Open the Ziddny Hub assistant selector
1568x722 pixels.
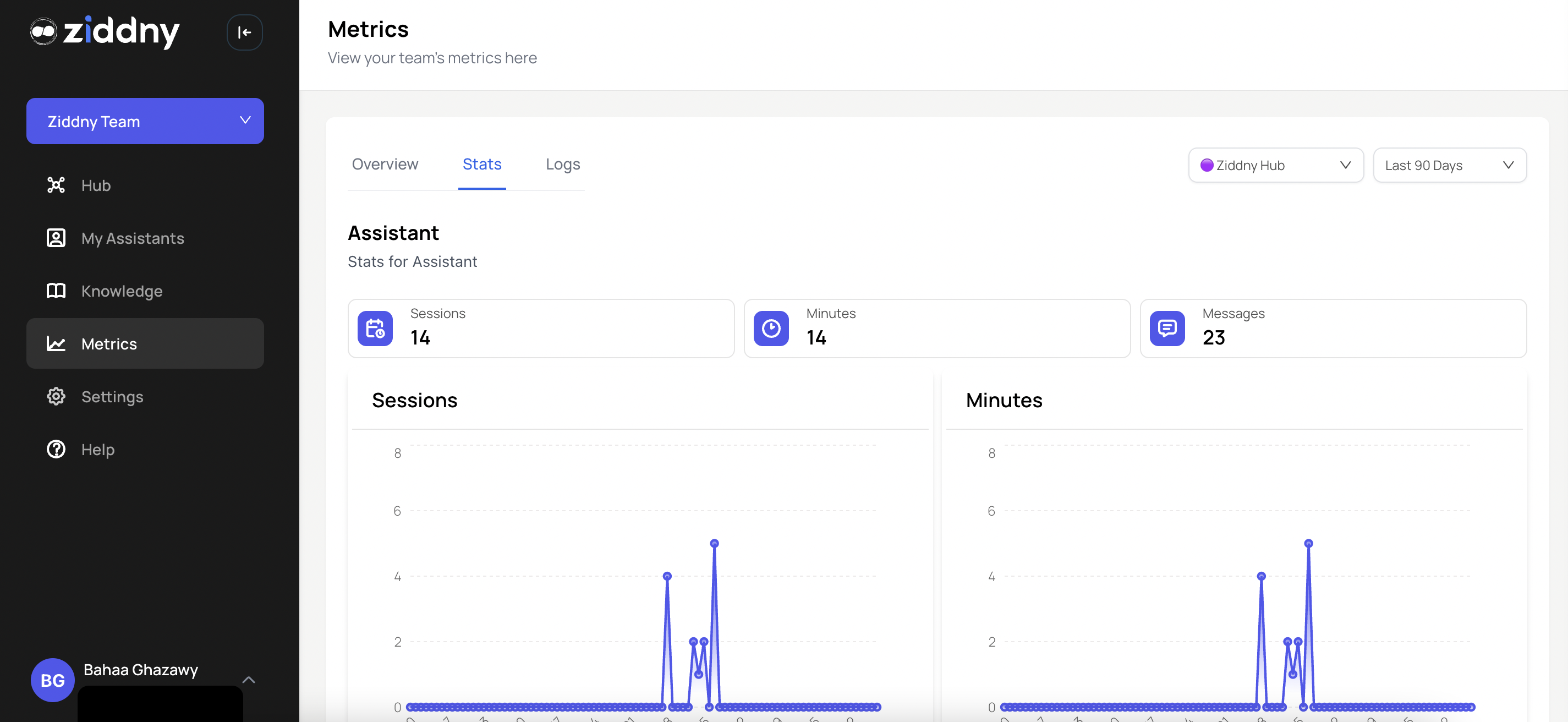point(1275,165)
